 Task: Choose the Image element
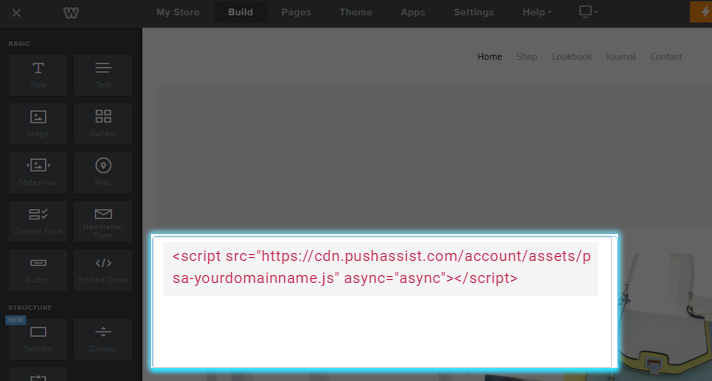[38, 124]
